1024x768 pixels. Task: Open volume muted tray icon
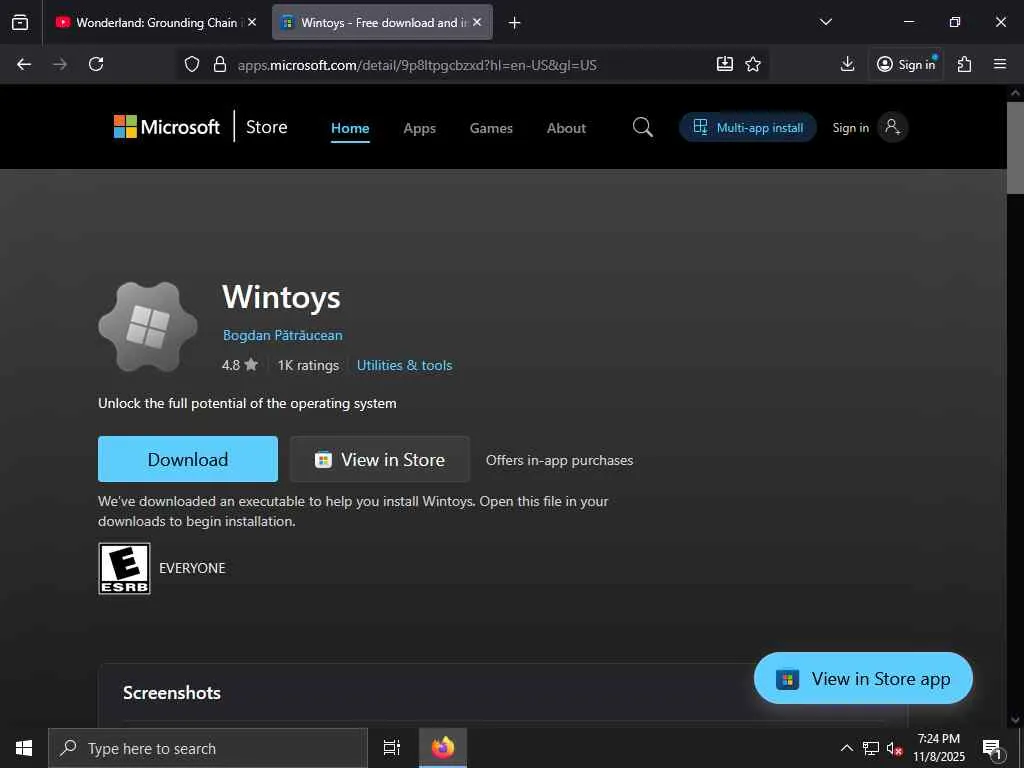pos(894,748)
